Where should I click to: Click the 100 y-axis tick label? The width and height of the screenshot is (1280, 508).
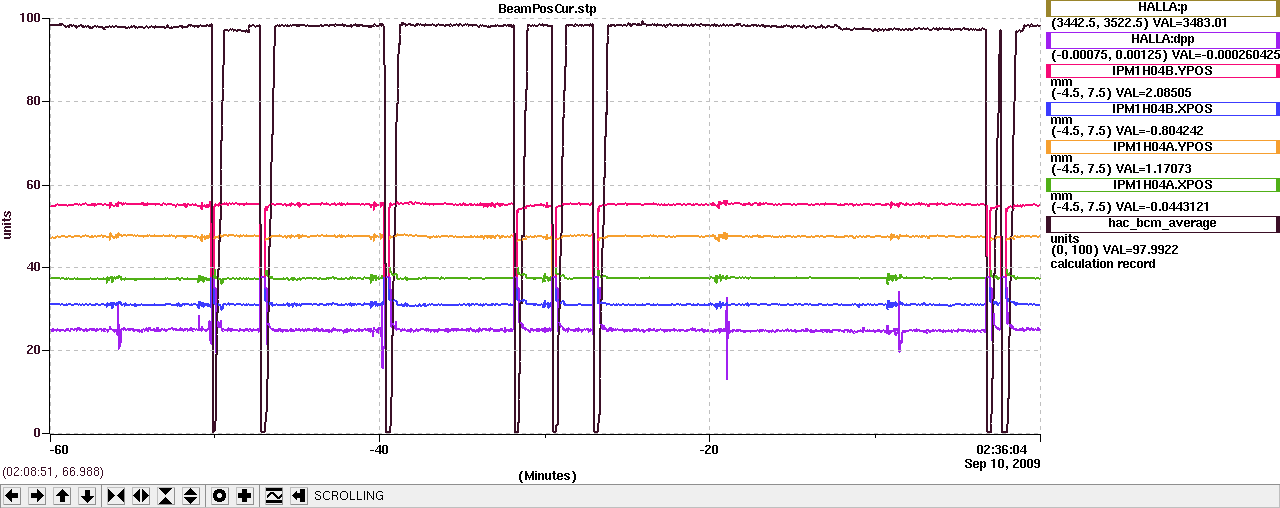click(x=30, y=19)
